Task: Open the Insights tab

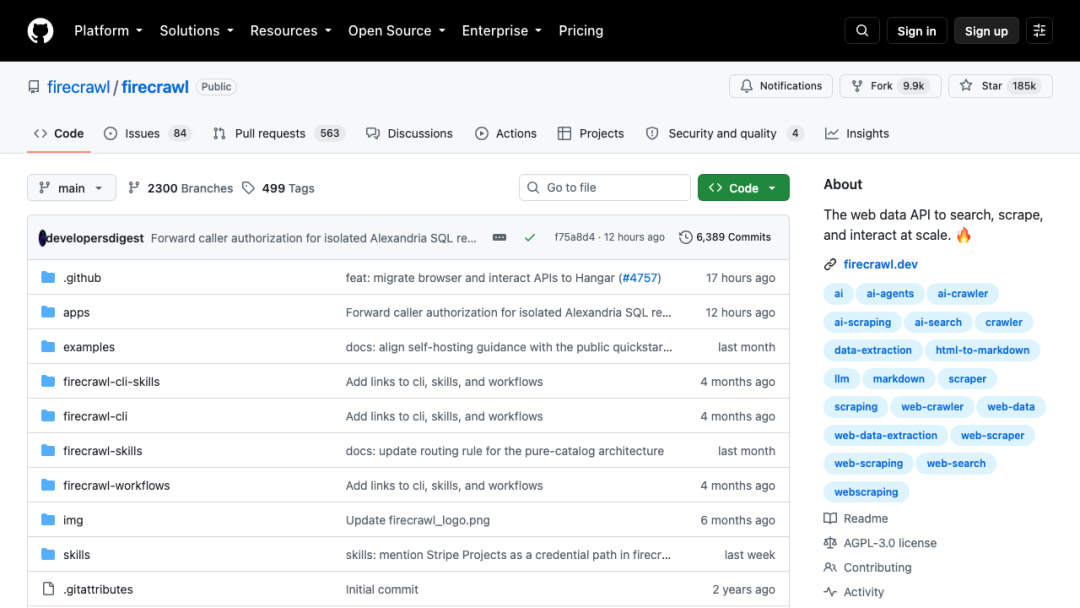Action: coord(857,134)
